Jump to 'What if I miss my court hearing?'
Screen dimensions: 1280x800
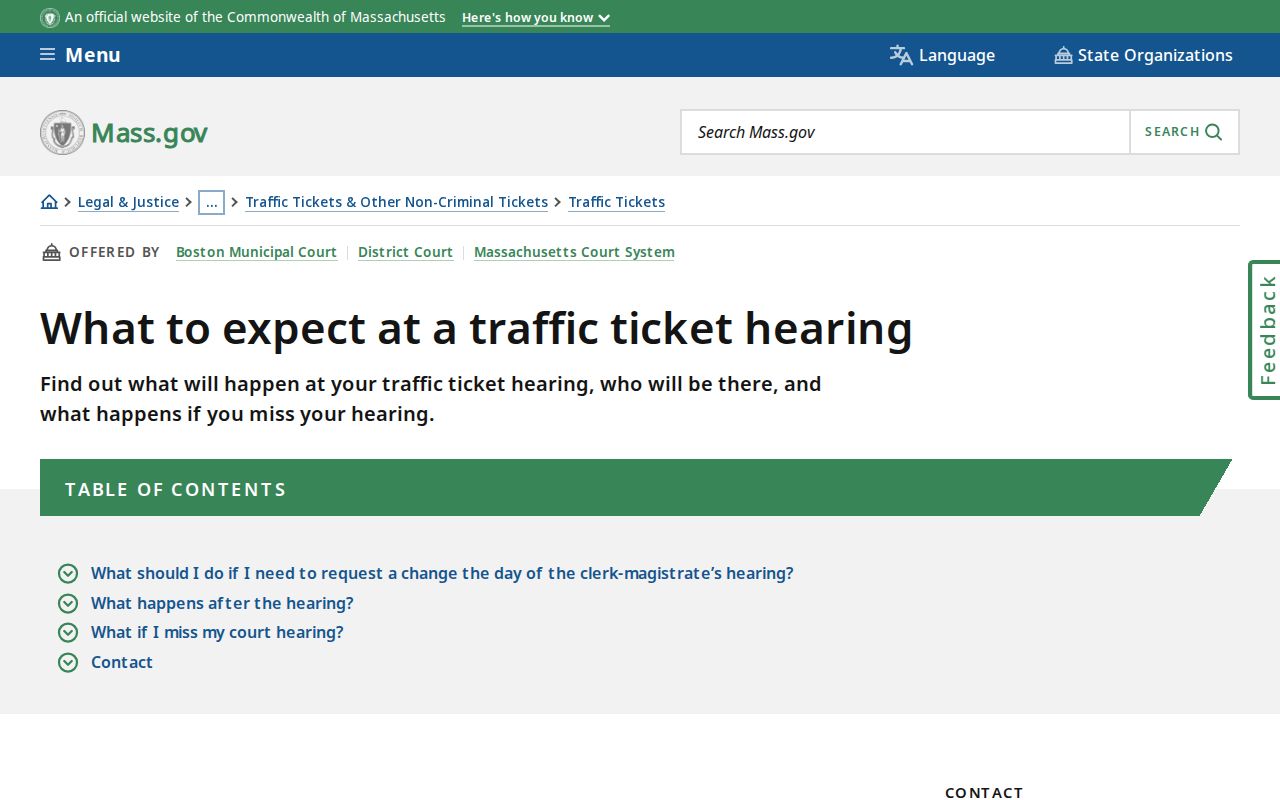point(217,632)
